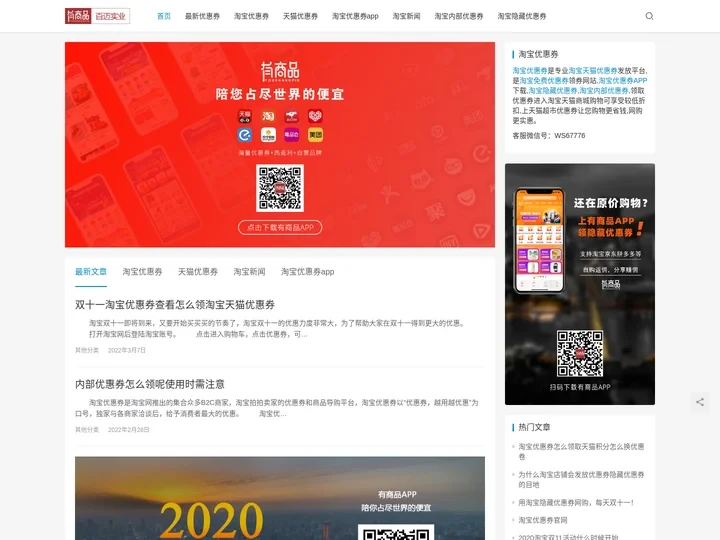Click the red JD icon in banner

pyautogui.click(x=292, y=116)
